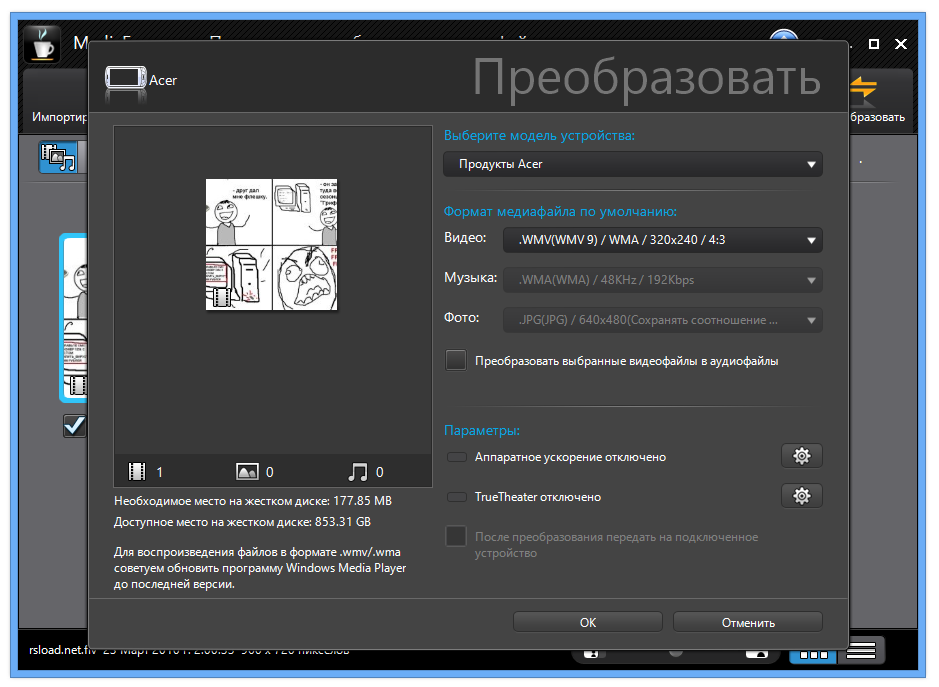Toggle TrueTheater indicator
The image size is (939, 687).
tap(457, 497)
